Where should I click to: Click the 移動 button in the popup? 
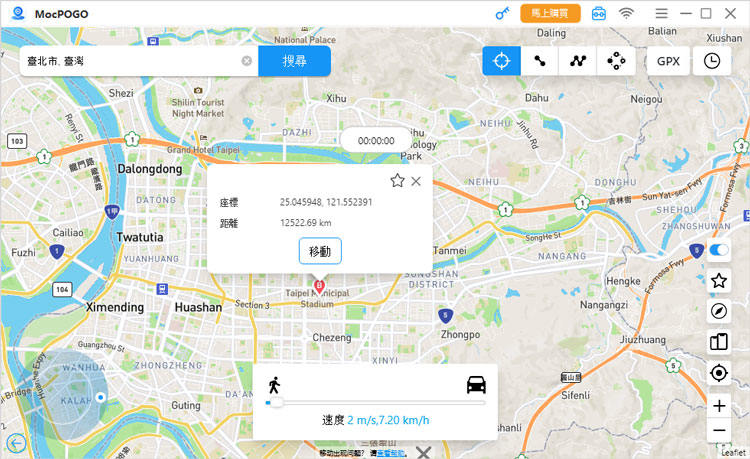click(320, 250)
